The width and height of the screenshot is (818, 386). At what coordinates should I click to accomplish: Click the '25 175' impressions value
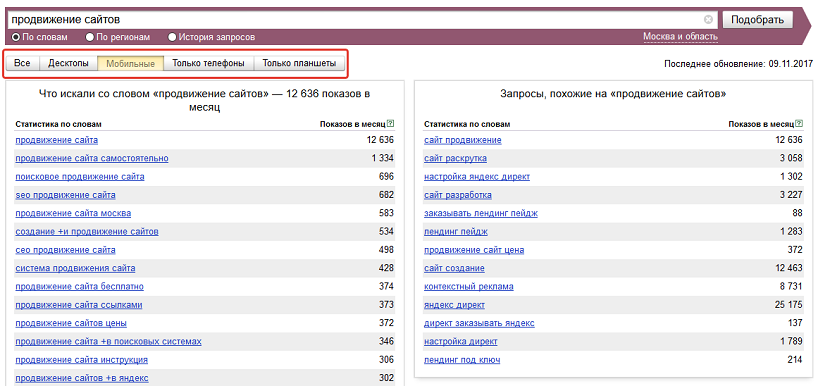[789, 305]
